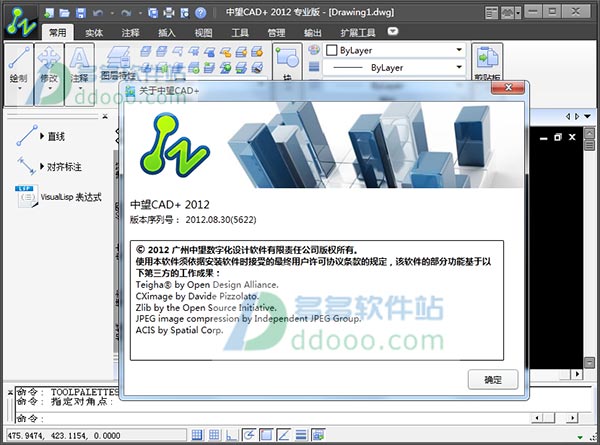Switch to the 常用 ribbon tab
The width and height of the screenshot is (600, 445).
57,33
